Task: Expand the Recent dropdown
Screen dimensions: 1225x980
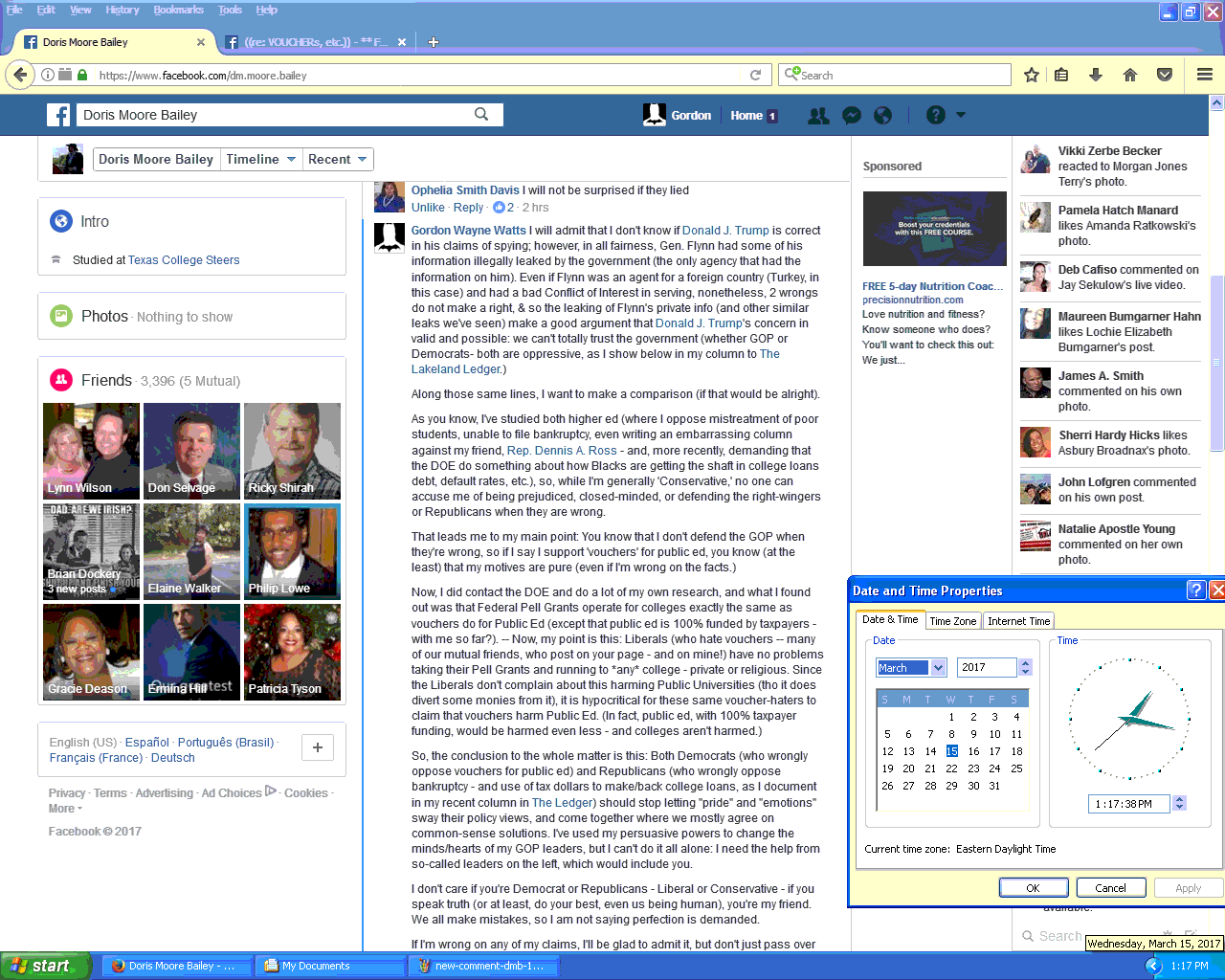Action: (x=362, y=160)
